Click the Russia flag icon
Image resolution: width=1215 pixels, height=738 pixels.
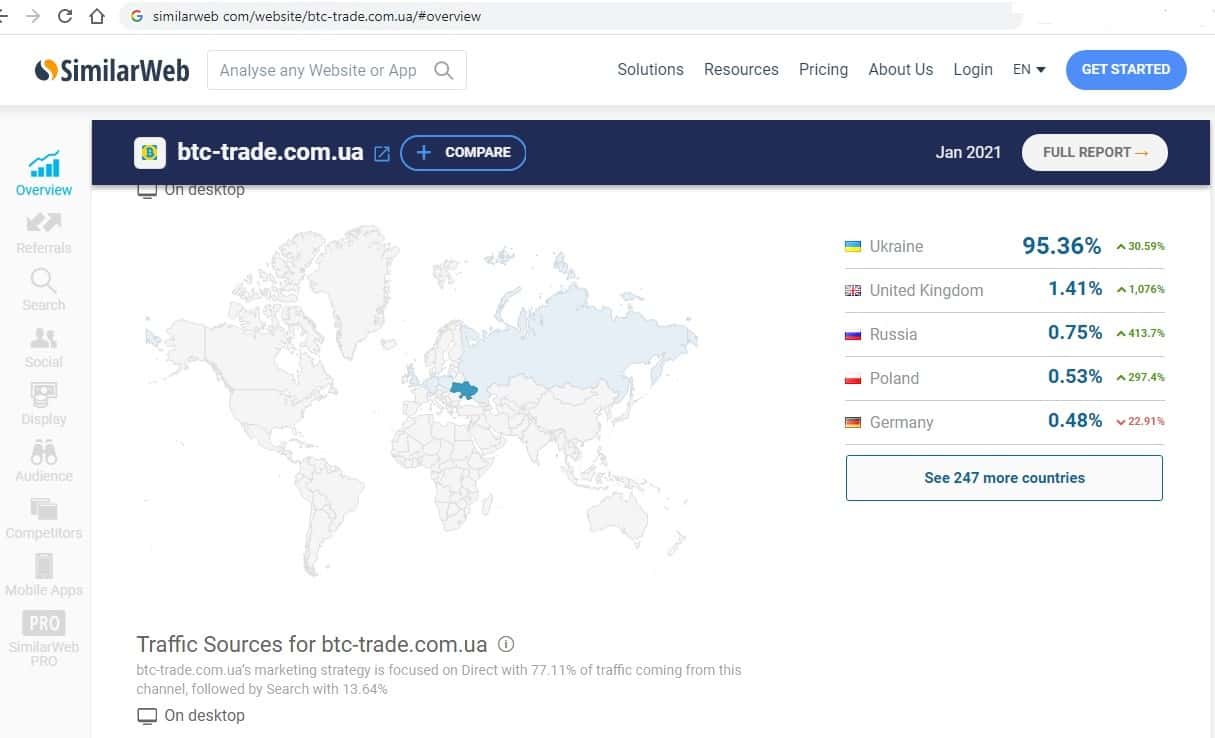[x=853, y=334]
